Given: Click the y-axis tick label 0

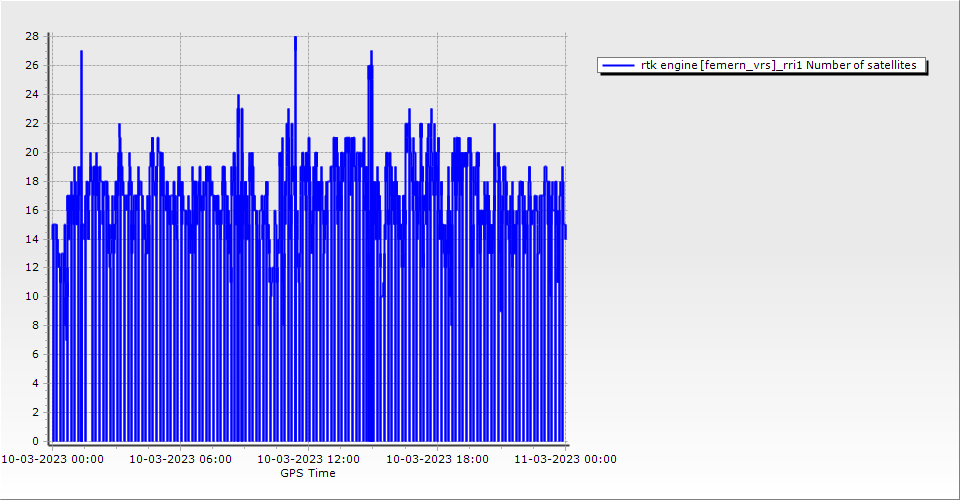Looking at the screenshot, I should point(35,441).
